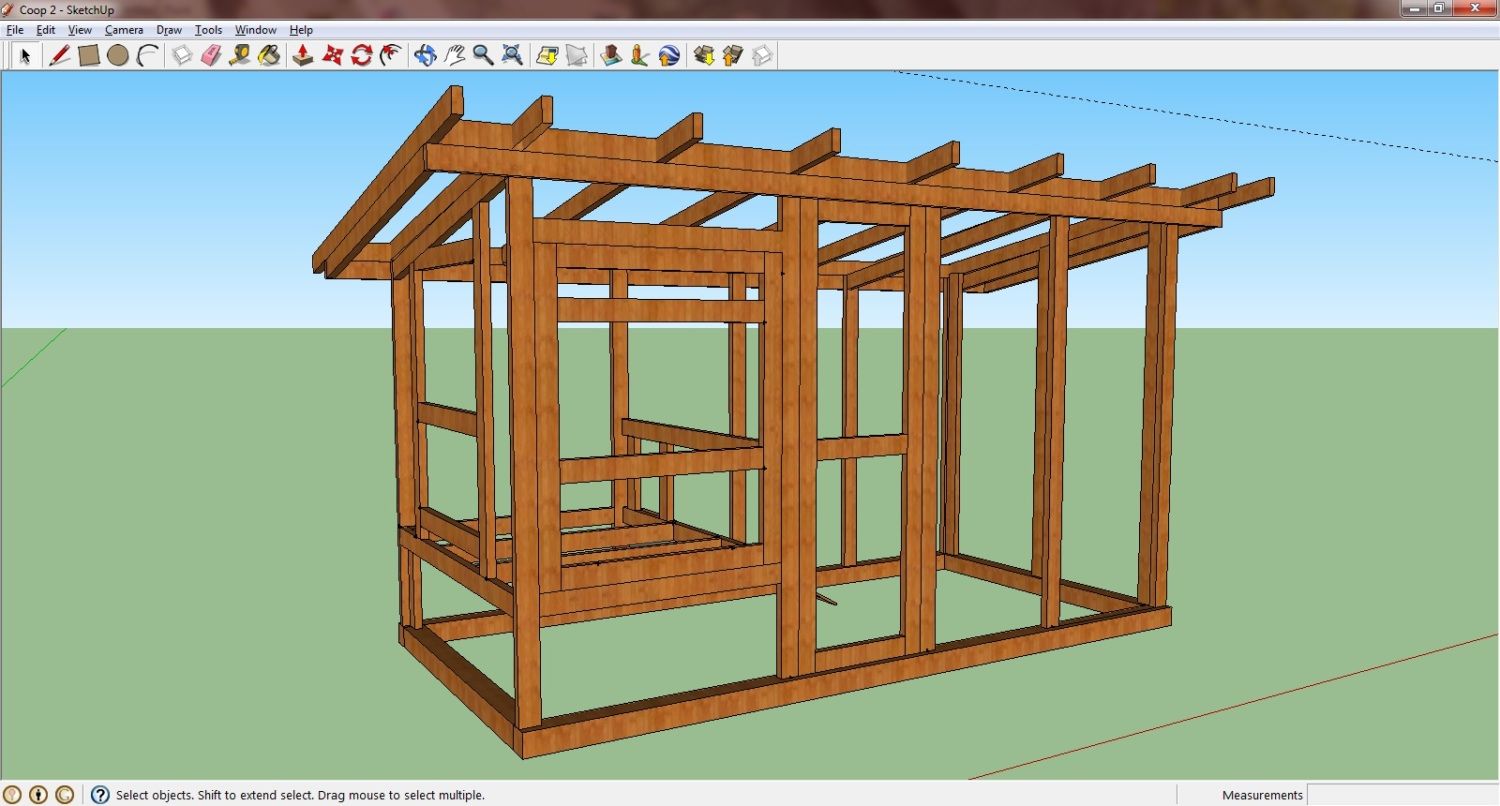Viewport: 1500px width, 806px height.
Task: Select the Orbit camera tool
Action: [425, 55]
